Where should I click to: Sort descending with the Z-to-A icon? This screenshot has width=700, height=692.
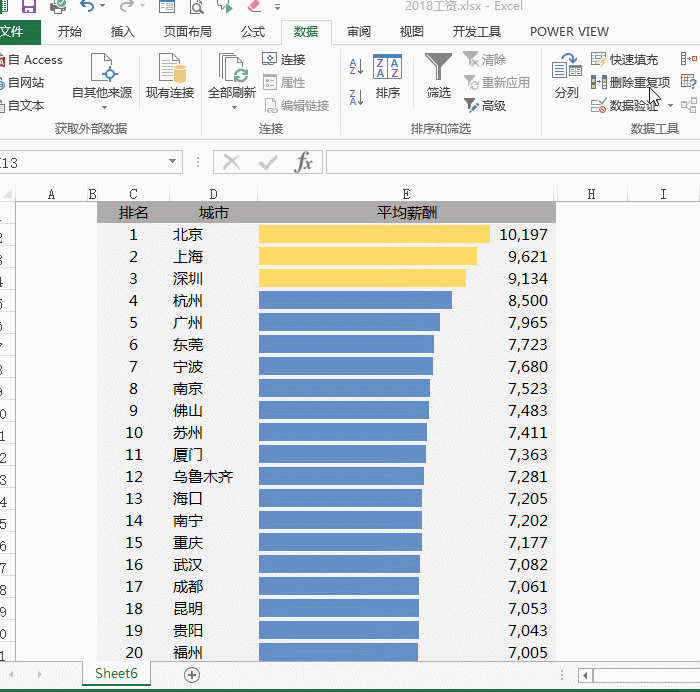click(357, 98)
